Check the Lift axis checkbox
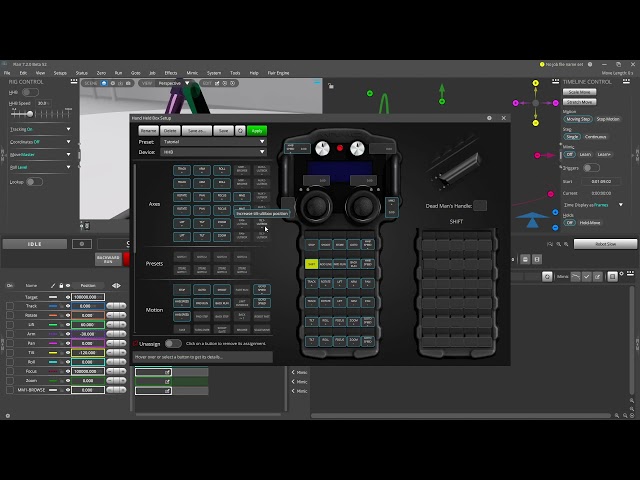This screenshot has height=480, width=640. [x=10, y=325]
